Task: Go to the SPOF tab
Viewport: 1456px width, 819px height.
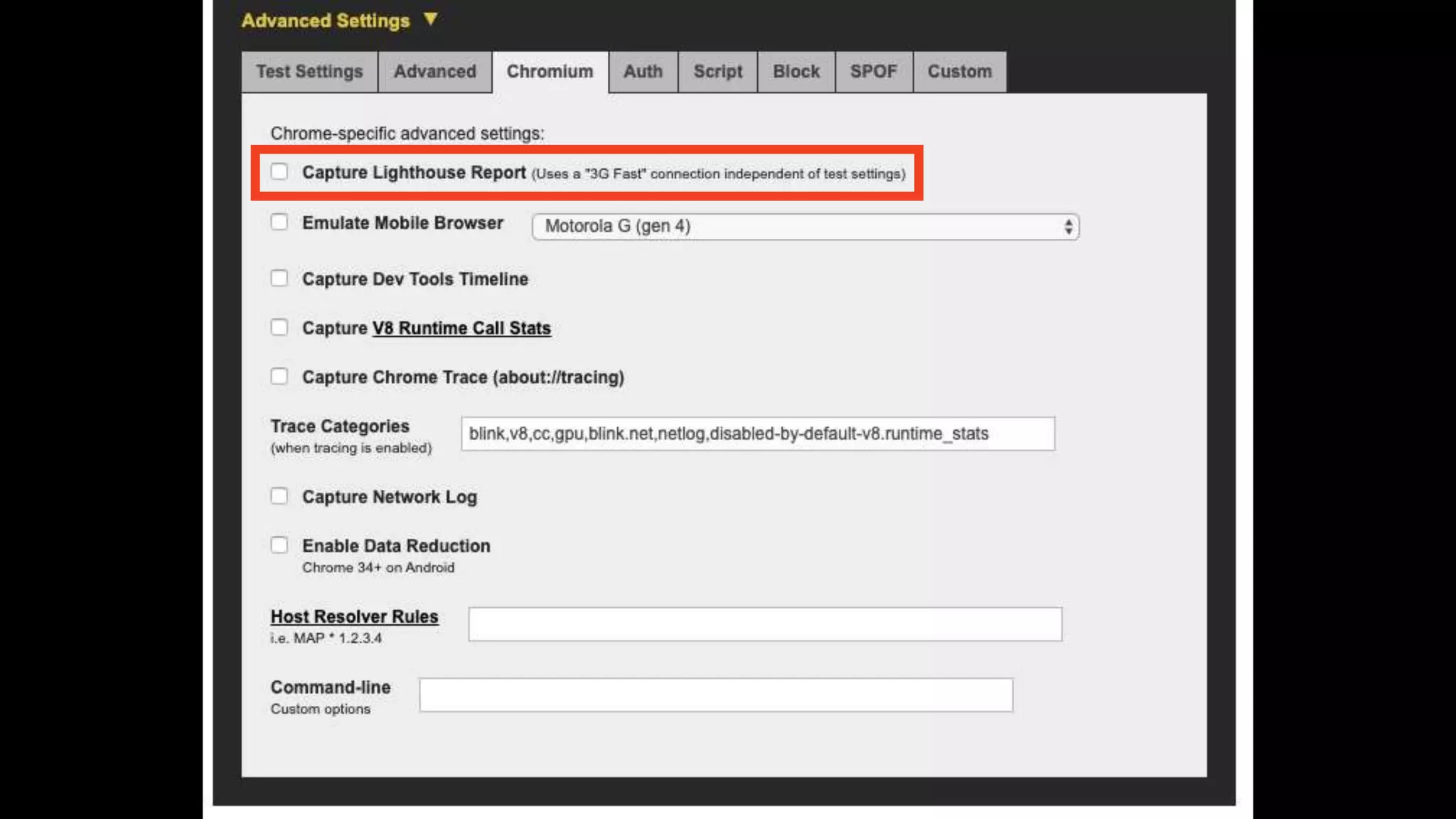Action: click(873, 72)
